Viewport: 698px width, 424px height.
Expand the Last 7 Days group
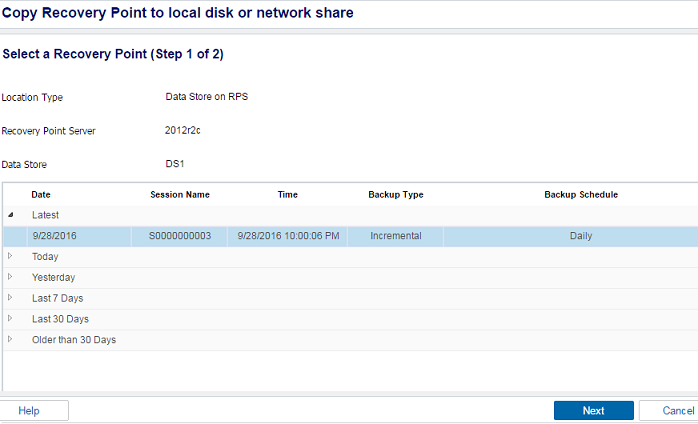(x=10, y=298)
